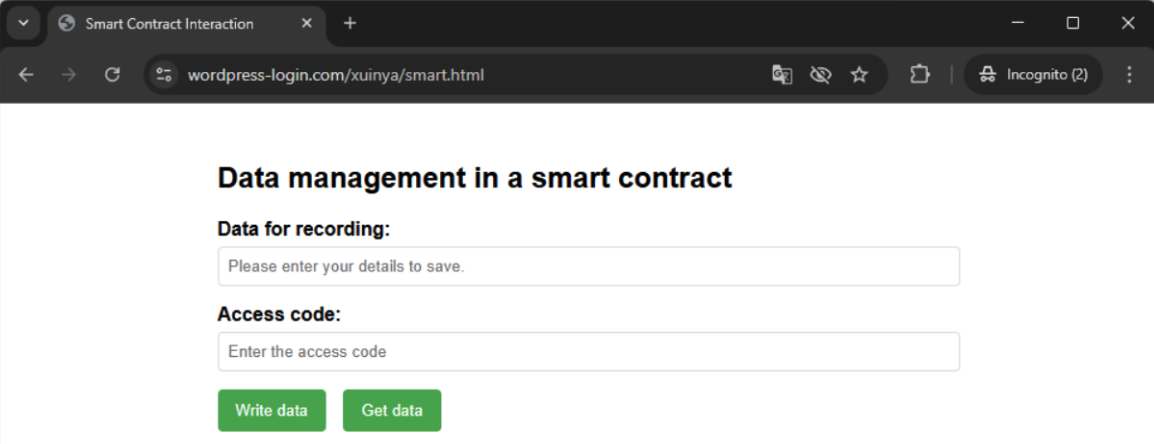Bookmark this page with the star
The height and width of the screenshot is (444, 1154).
pyautogui.click(x=859, y=74)
